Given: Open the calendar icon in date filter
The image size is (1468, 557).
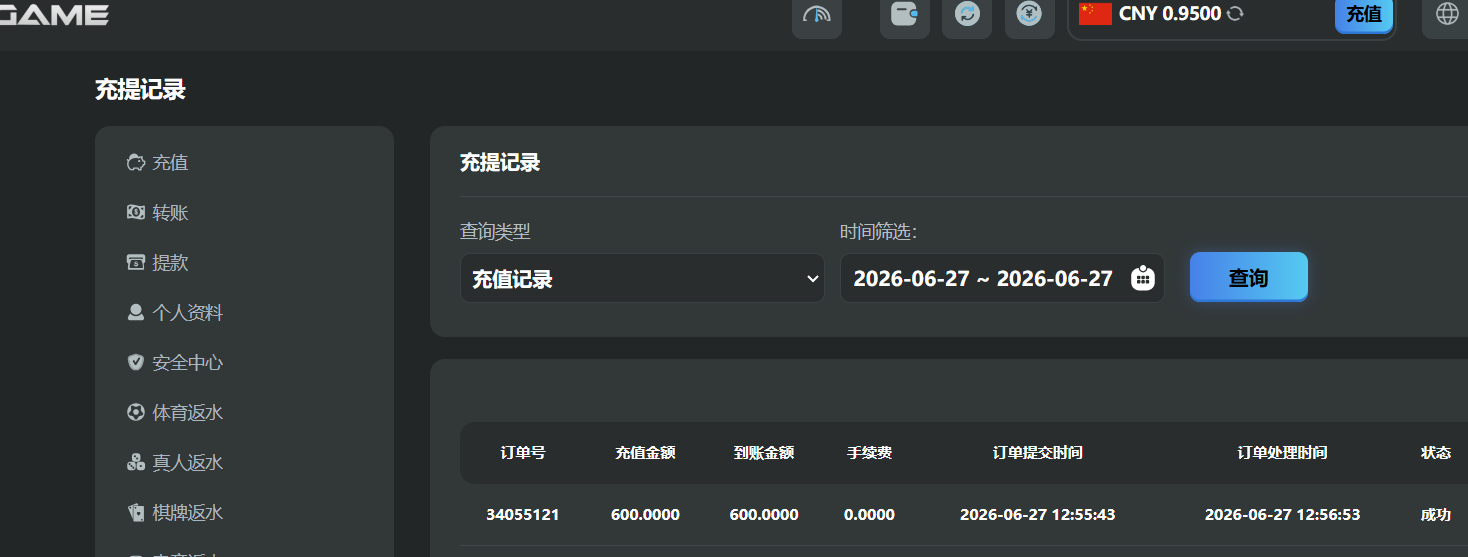Looking at the screenshot, I should pos(1142,278).
